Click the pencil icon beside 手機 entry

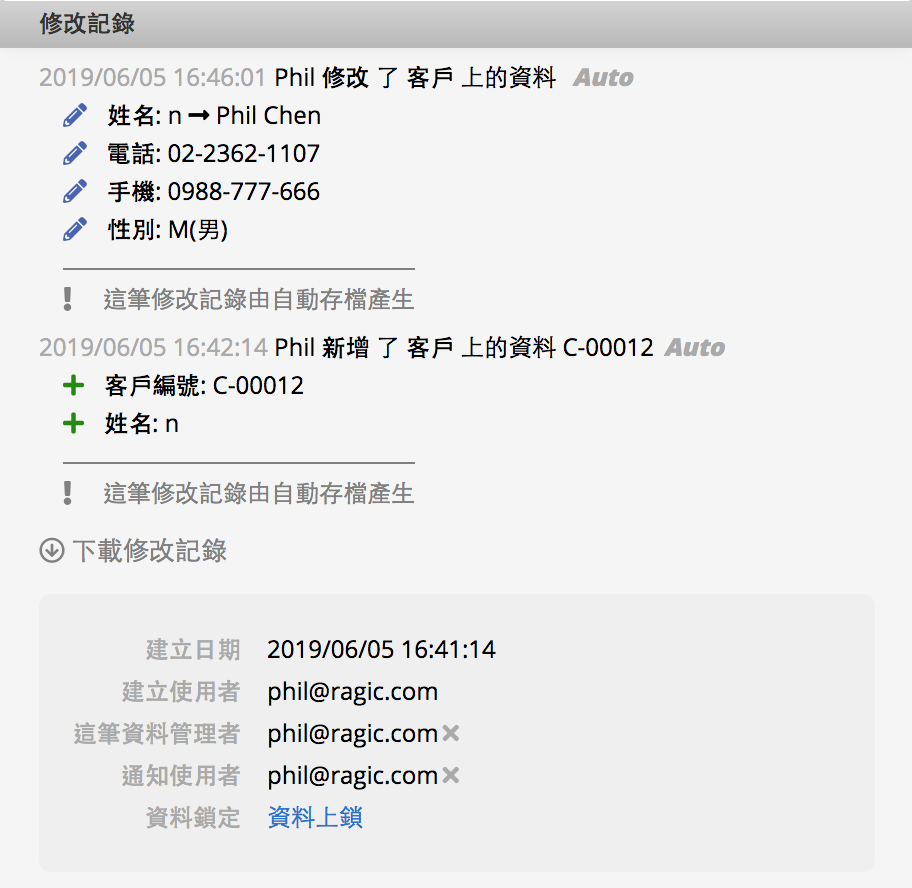tap(75, 192)
